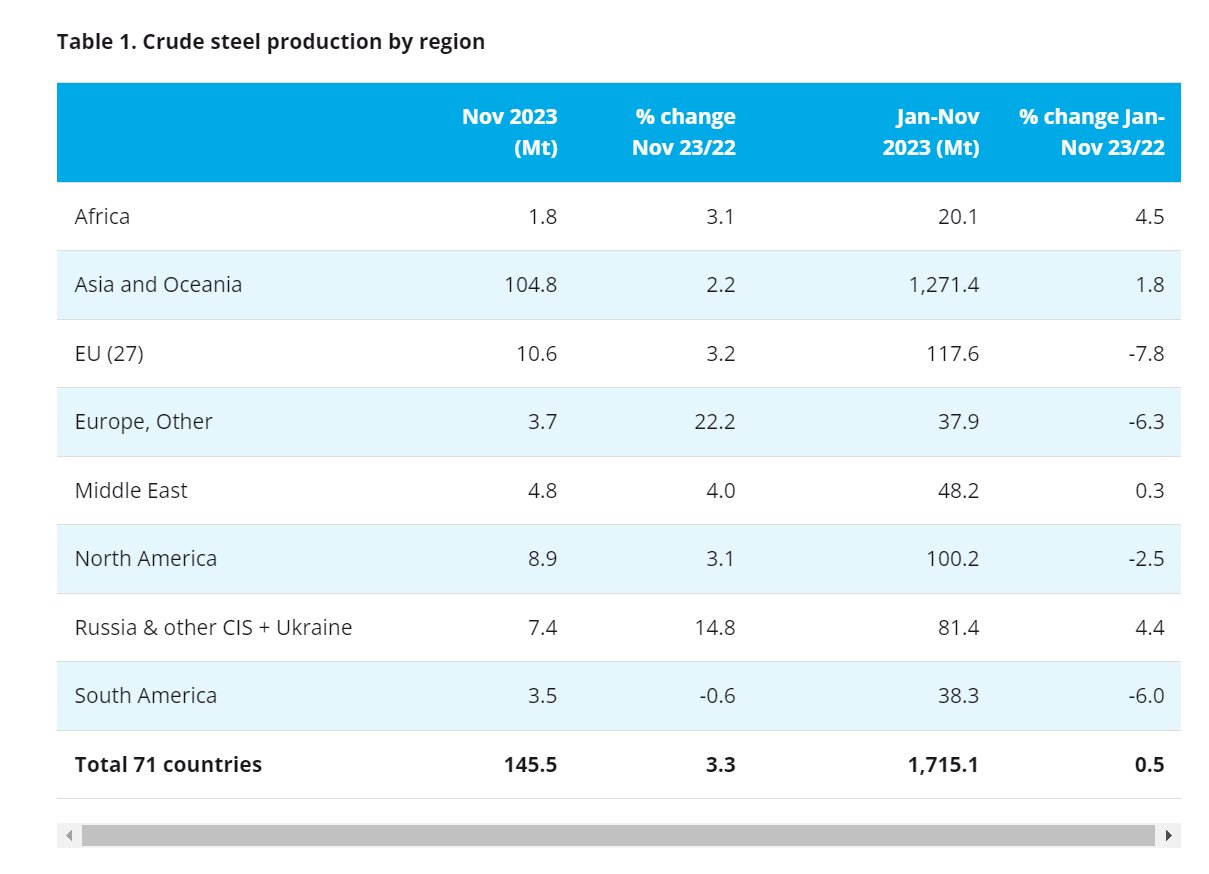Select the EU (27) row label
Screen dimensions: 1209x874
(109, 354)
